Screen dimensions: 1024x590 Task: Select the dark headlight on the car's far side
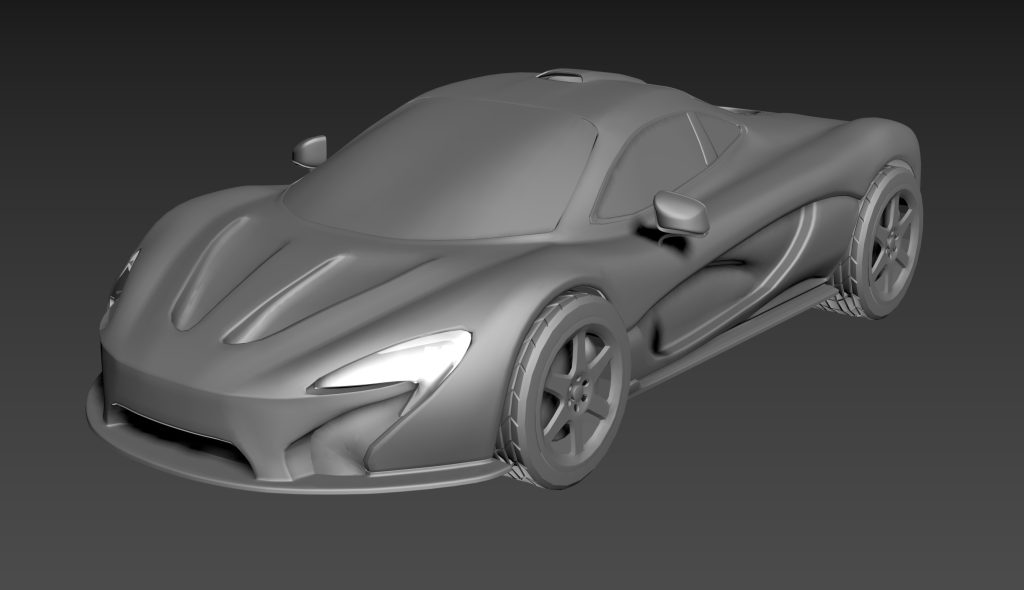(x=124, y=279)
